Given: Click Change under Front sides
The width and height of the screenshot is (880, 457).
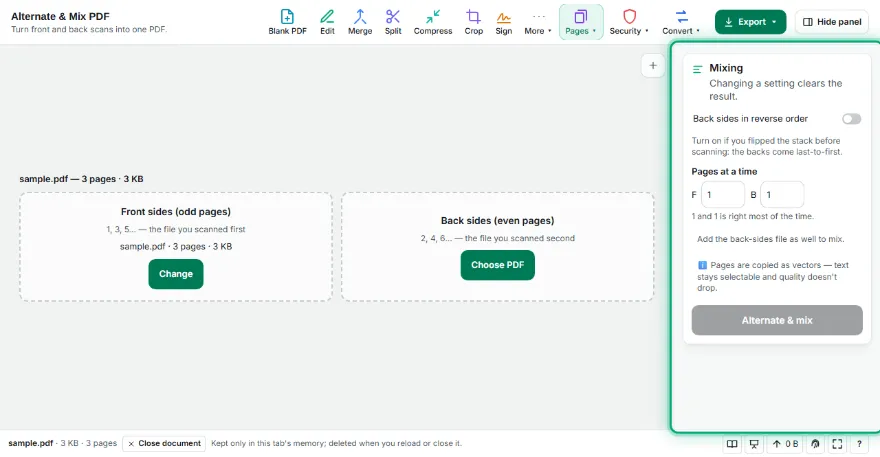Looking at the screenshot, I should (x=176, y=274).
